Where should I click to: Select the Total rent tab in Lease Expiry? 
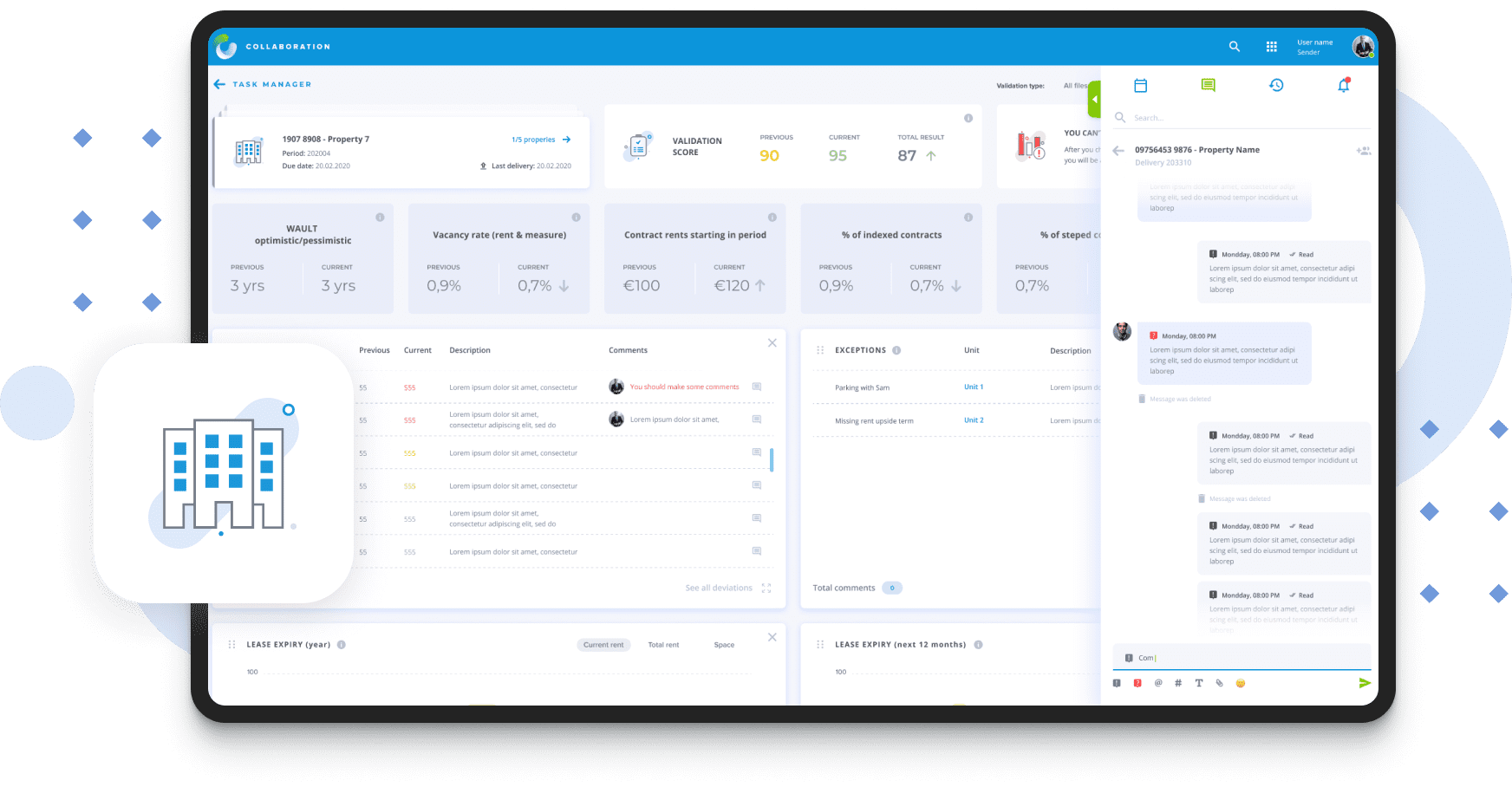663,645
